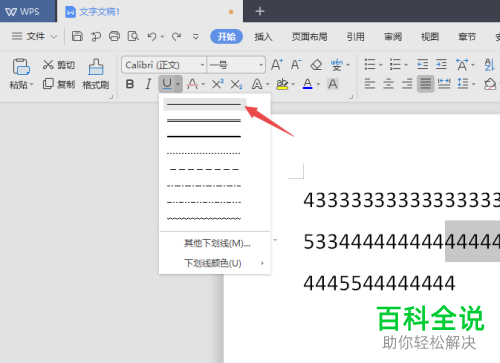The height and width of the screenshot is (363, 500).
Task: Collapse the underline style dropdown arrow
Action: [178, 84]
